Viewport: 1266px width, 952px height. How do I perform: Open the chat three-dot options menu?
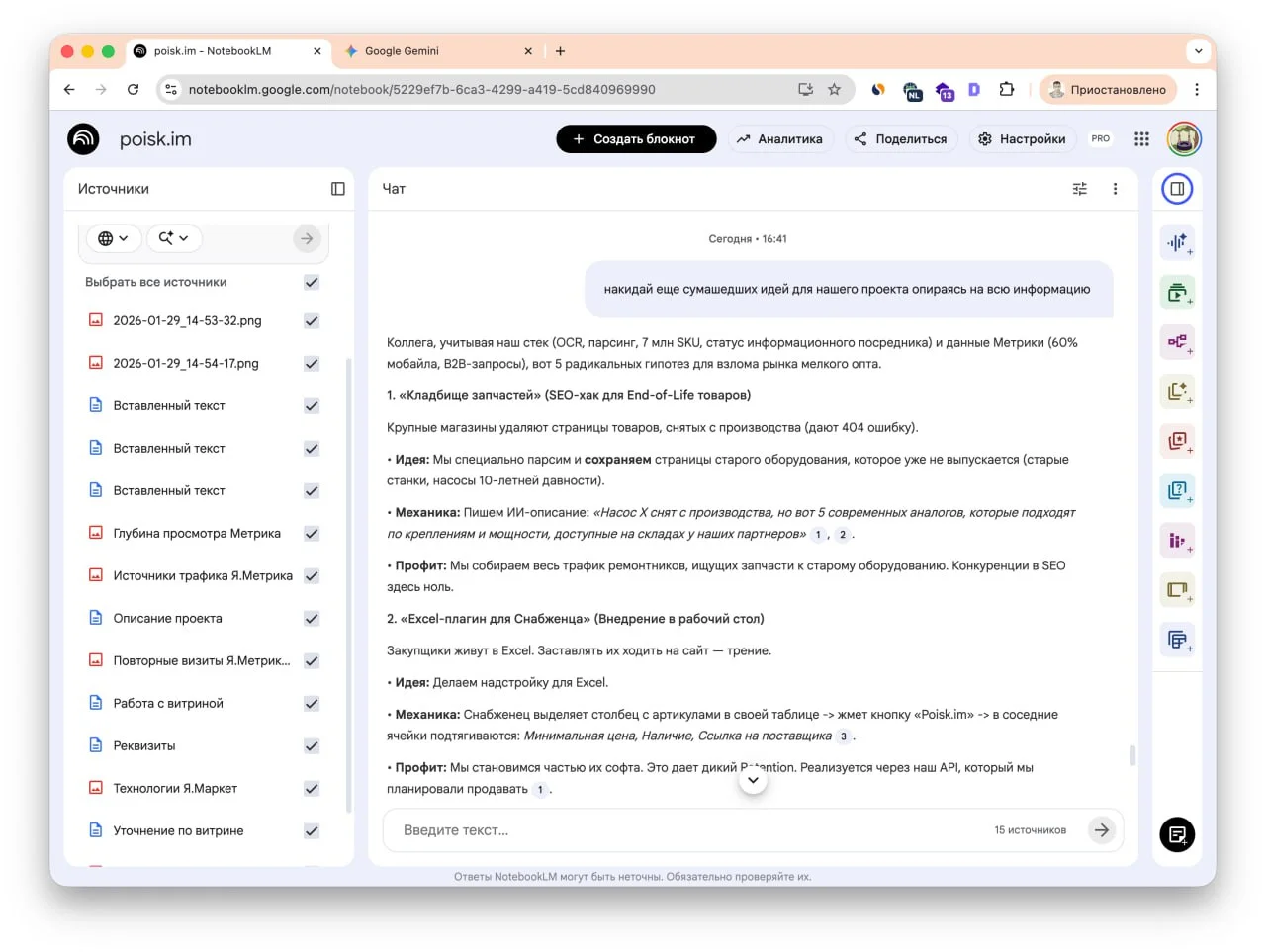1115,189
